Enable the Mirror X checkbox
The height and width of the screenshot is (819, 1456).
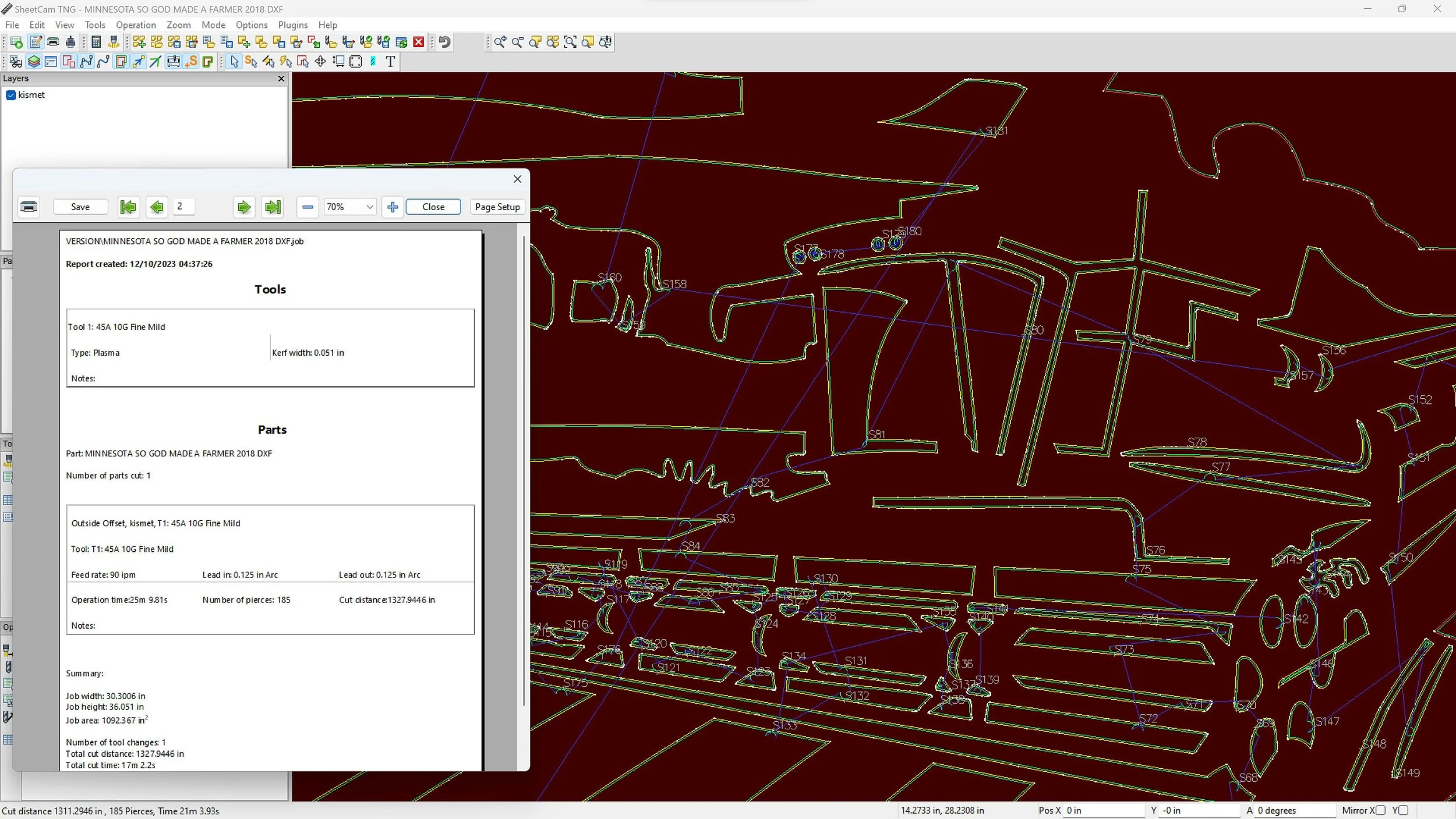(x=1380, y=810)
